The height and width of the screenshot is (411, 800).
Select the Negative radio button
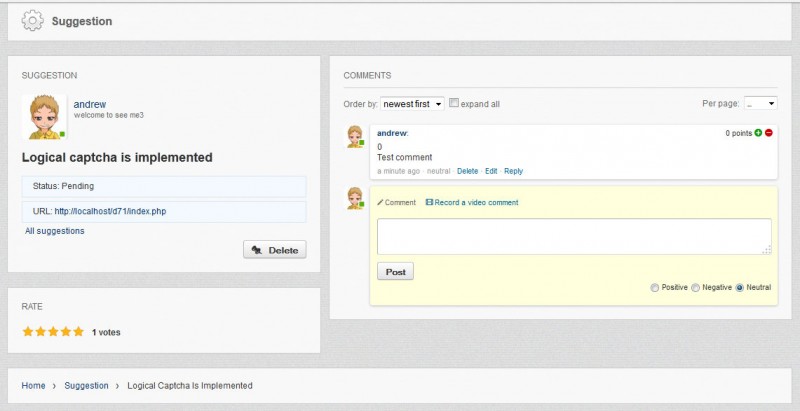(695, 288)
